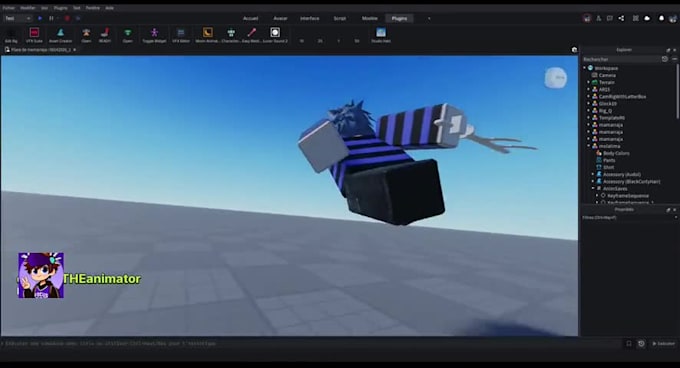680x368 pixels.
Task: Open the Asset Creator plugin
Action: [x=60, y=35]
